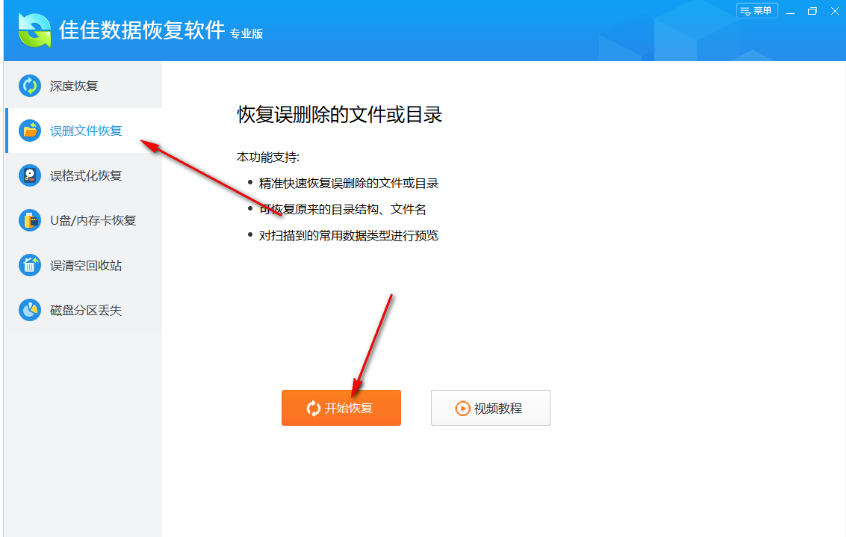Close the data recovery application

click(x=834, y=11)
